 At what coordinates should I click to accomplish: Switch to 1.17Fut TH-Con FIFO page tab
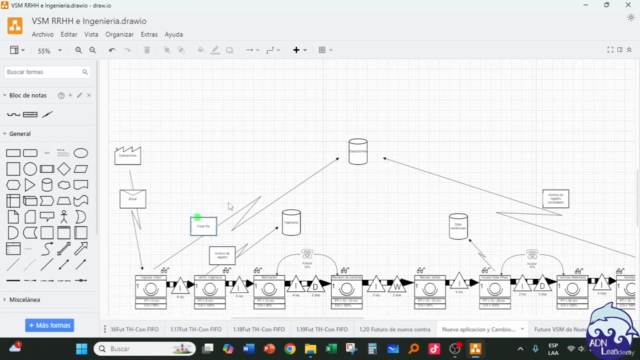(x=196, y=329)
